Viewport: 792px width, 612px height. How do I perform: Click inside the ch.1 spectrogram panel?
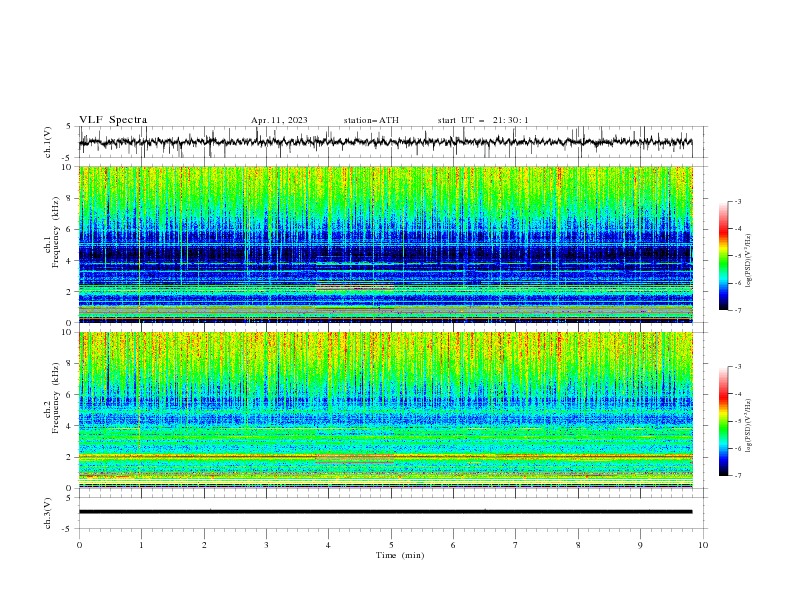(385, 244)
